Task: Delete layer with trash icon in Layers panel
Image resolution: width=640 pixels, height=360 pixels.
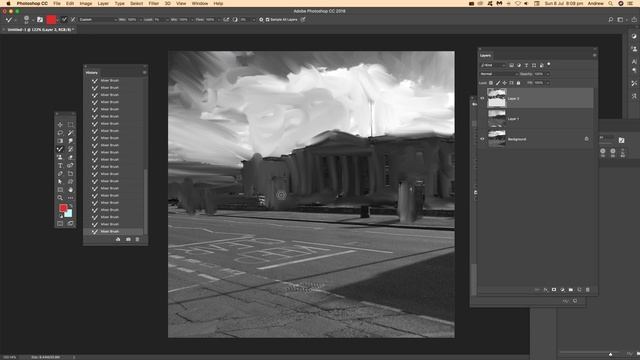Action: click(x=588, y=290)
